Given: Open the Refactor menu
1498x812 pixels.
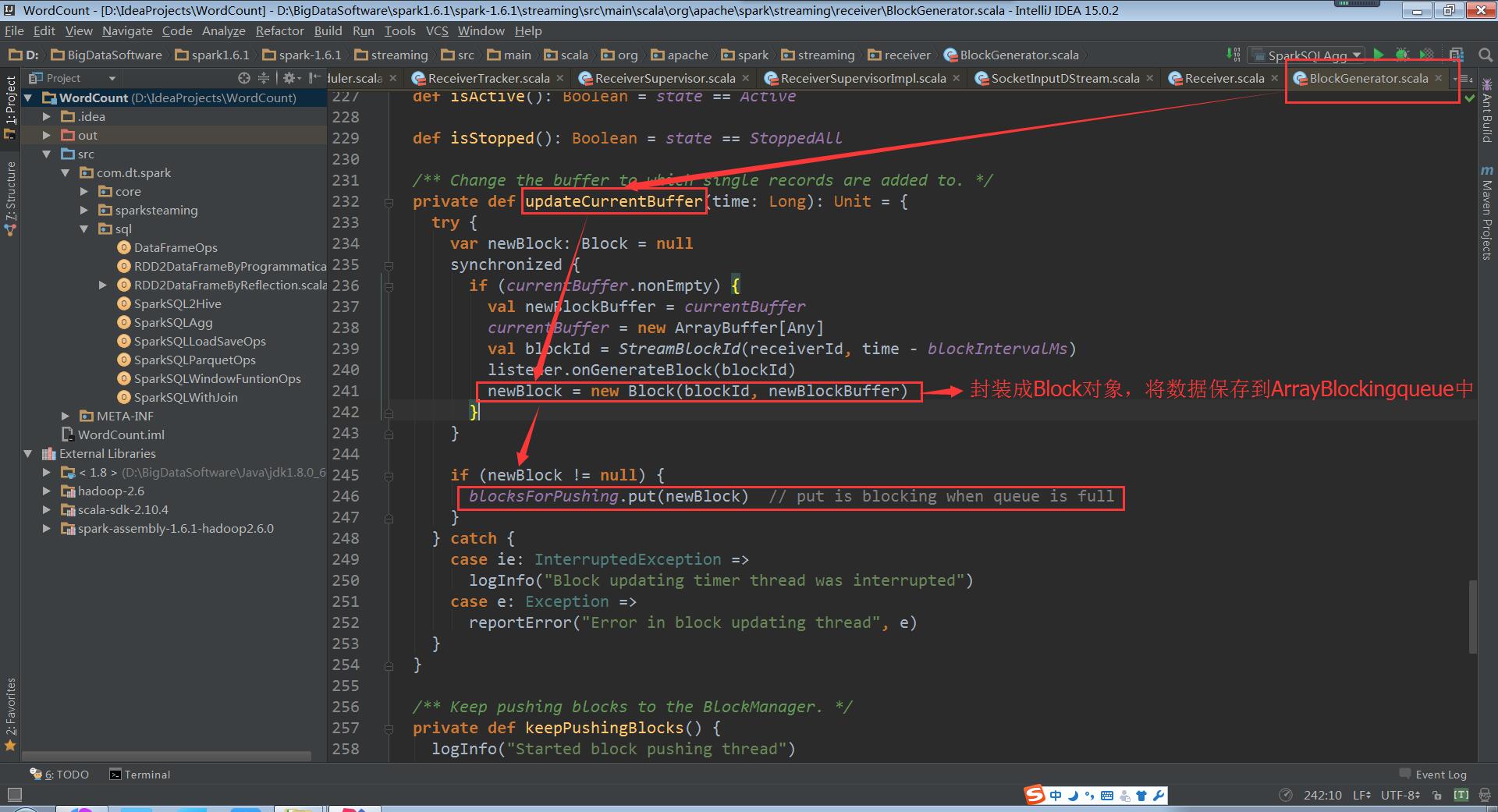Looking at the screenshot, I should 279,30.
